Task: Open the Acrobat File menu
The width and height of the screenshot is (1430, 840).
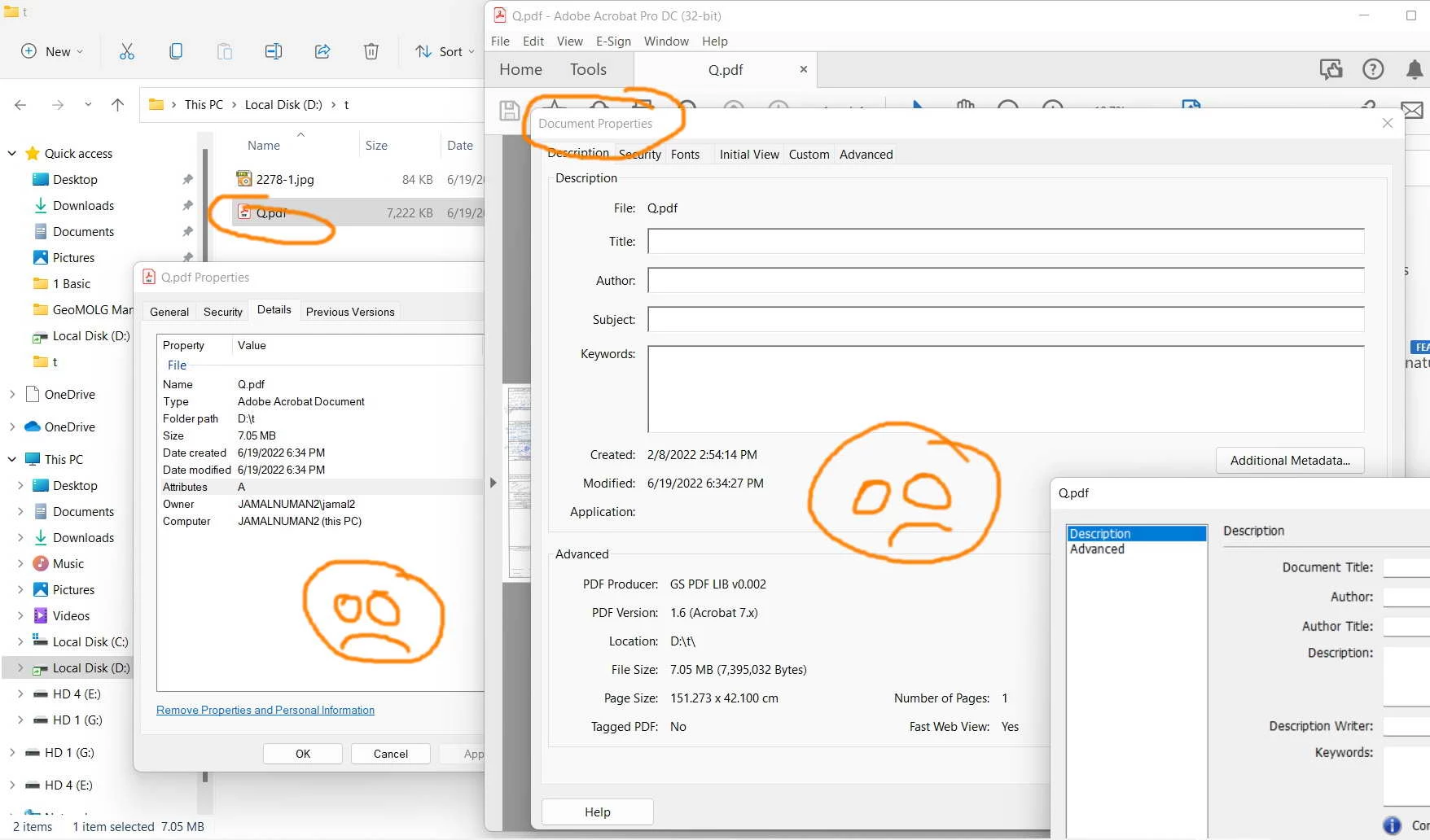Action: (500, 42)
